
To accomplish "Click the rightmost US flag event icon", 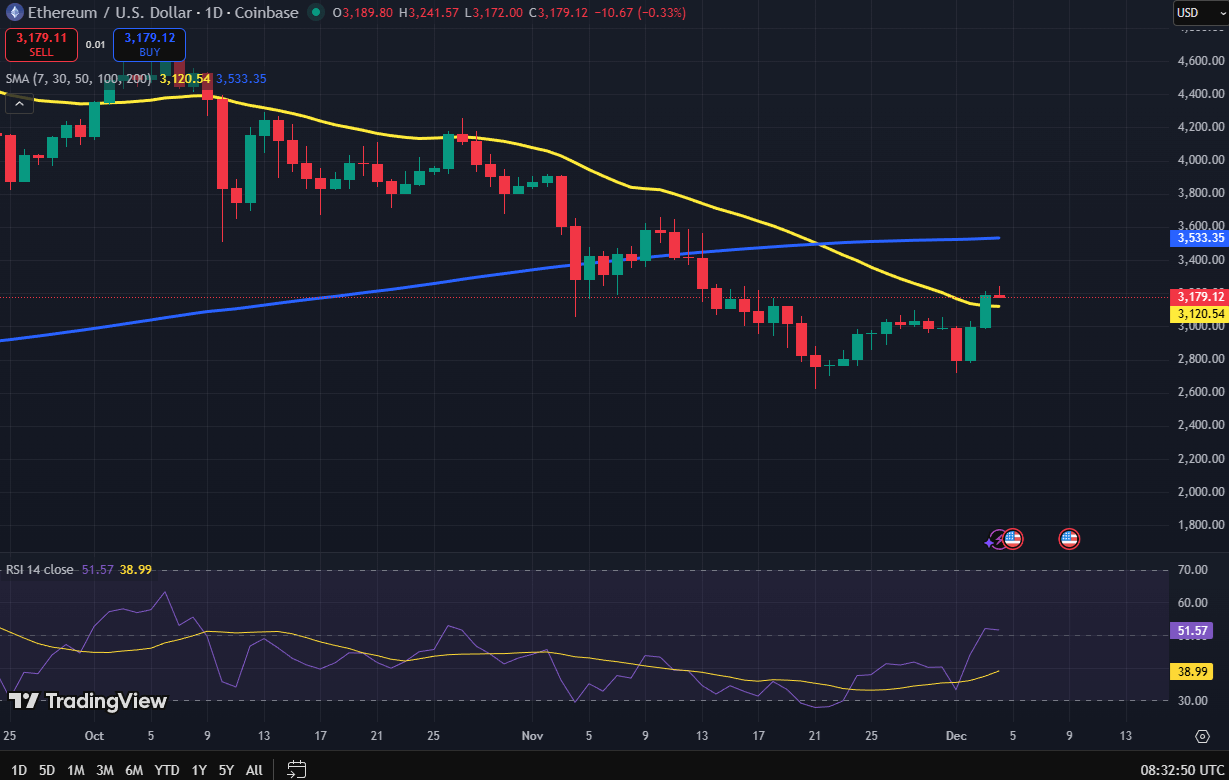I will [1069, 539].
